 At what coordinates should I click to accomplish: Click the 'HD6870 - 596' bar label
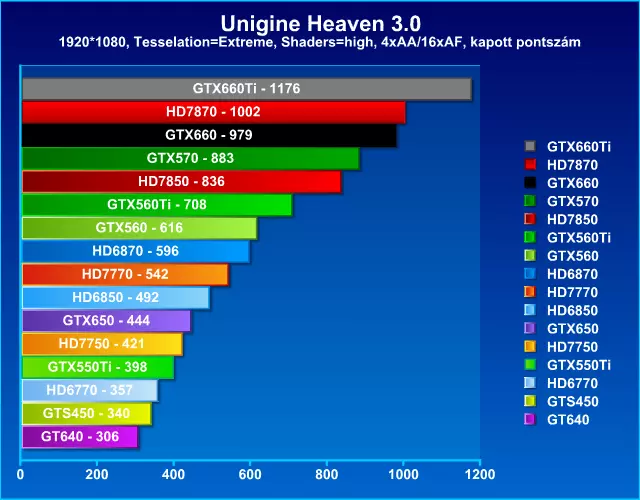coord(136,251)
